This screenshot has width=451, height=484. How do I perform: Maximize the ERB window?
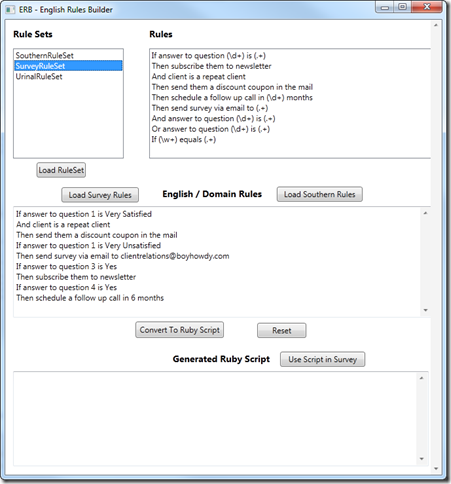pyautogui.click(x=402, y=7)
